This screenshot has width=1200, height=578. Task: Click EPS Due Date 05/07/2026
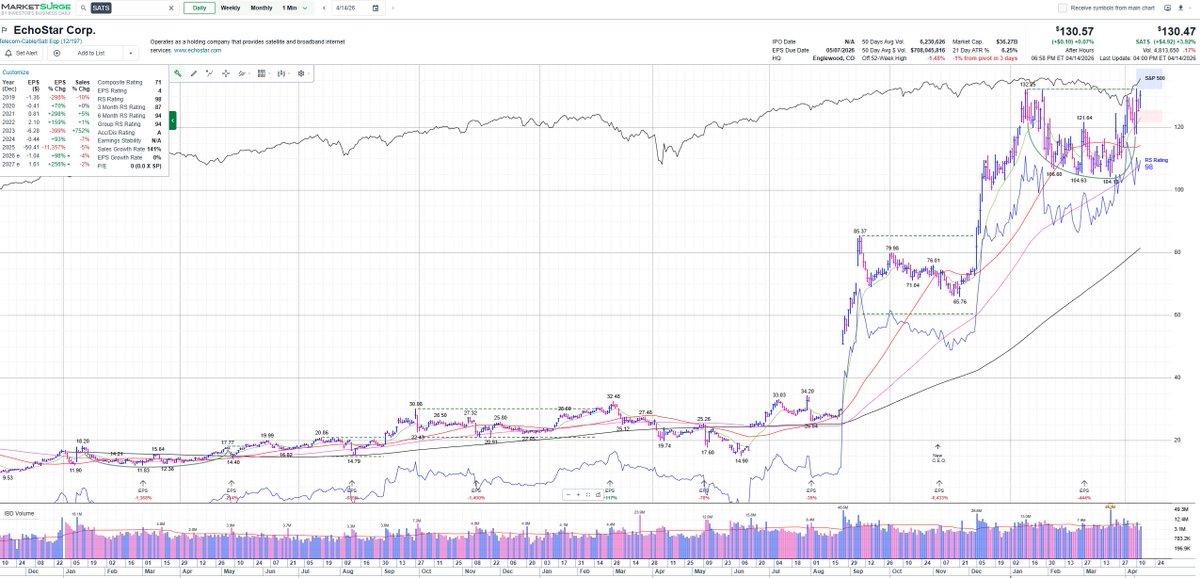click(840, 50)
